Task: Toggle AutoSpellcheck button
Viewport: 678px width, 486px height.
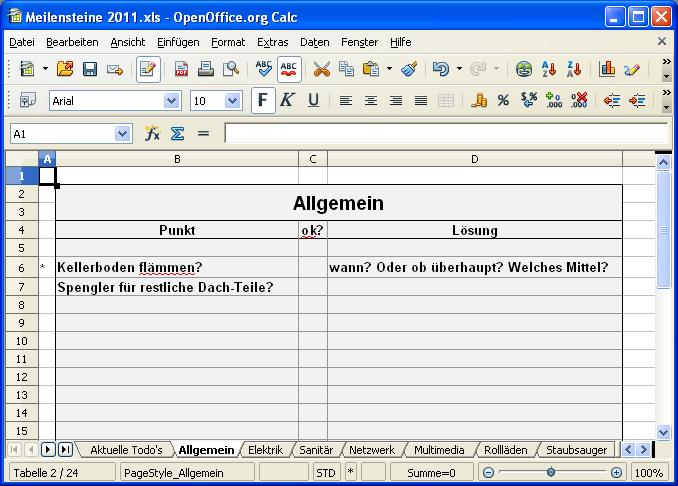Action: (x=289, y=69)
